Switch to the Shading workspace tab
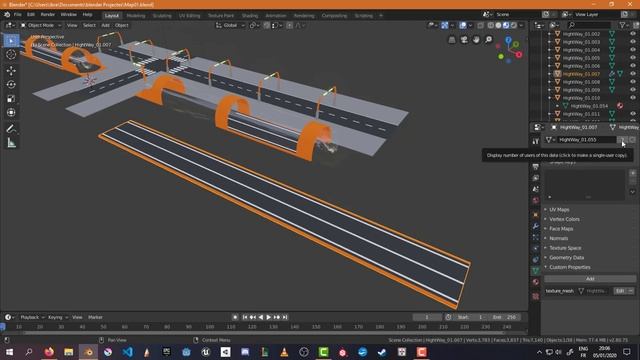This screenshot has width=640, height=360. point(249,16)
